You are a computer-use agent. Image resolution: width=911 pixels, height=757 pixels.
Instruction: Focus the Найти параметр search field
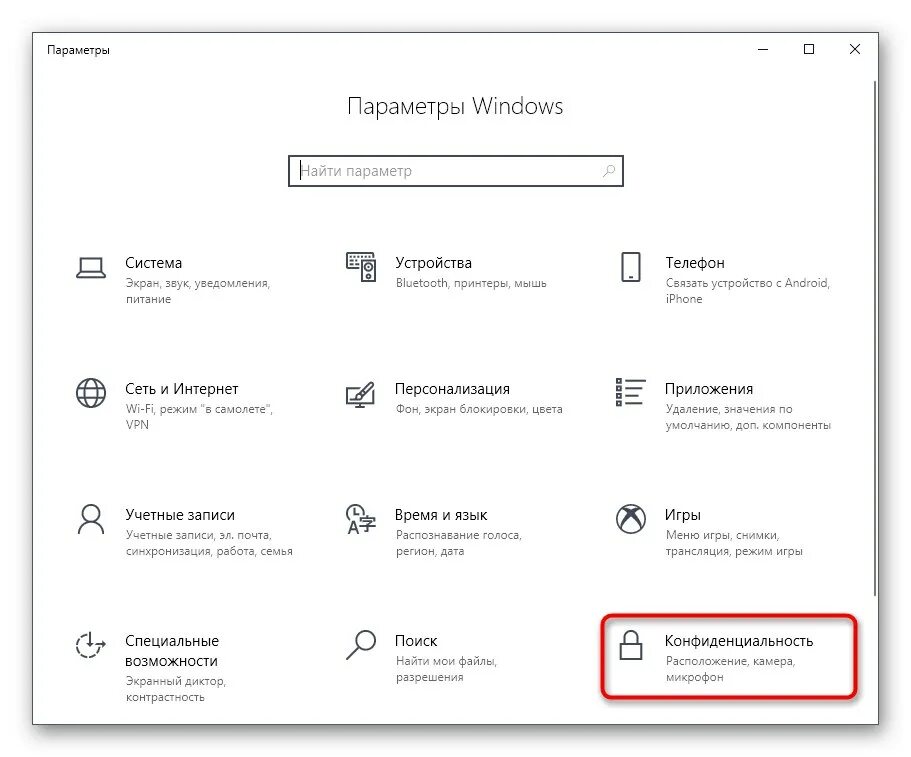click(x=456, y=171)
